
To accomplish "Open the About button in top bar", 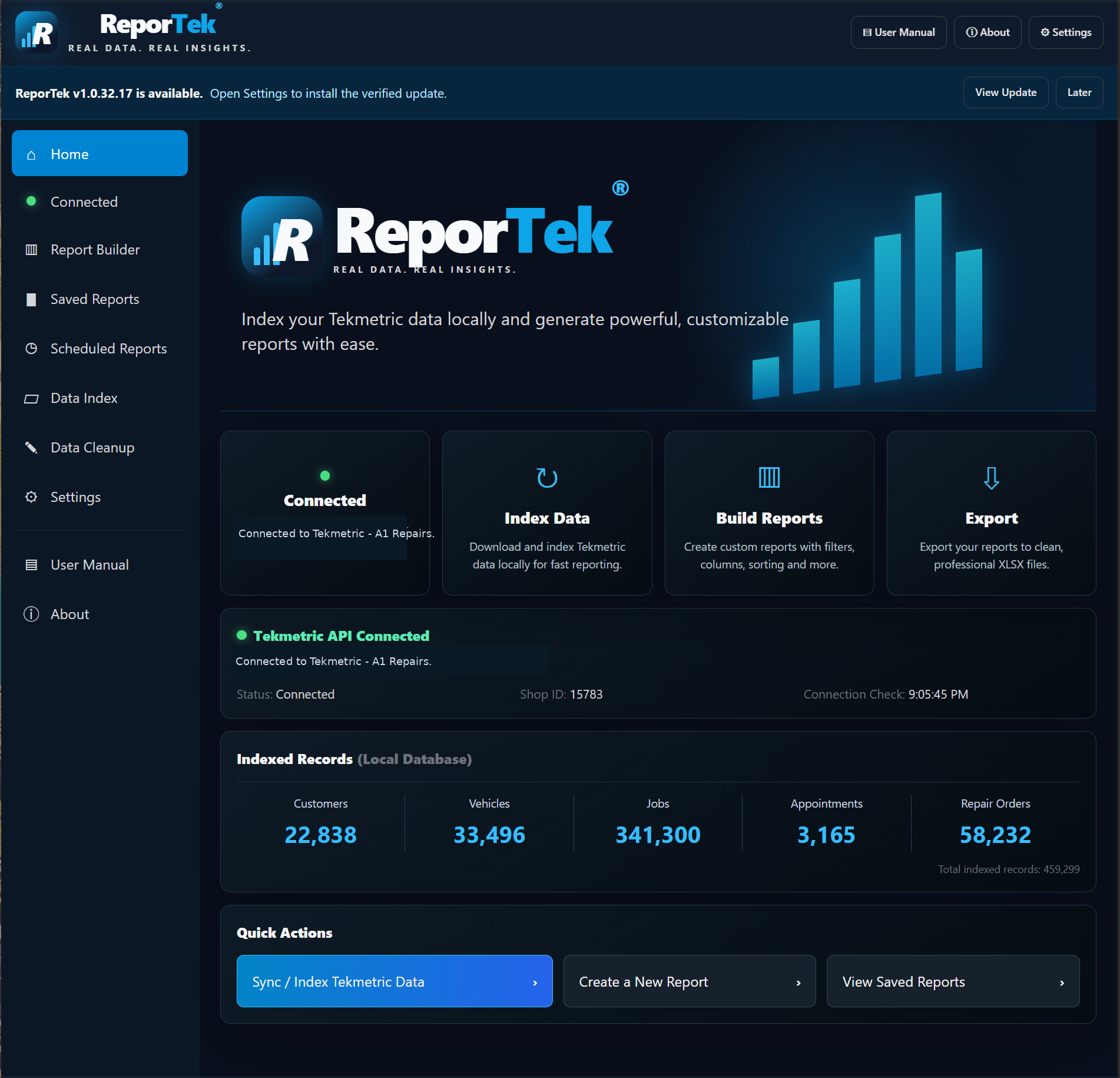I will point(988,32).
